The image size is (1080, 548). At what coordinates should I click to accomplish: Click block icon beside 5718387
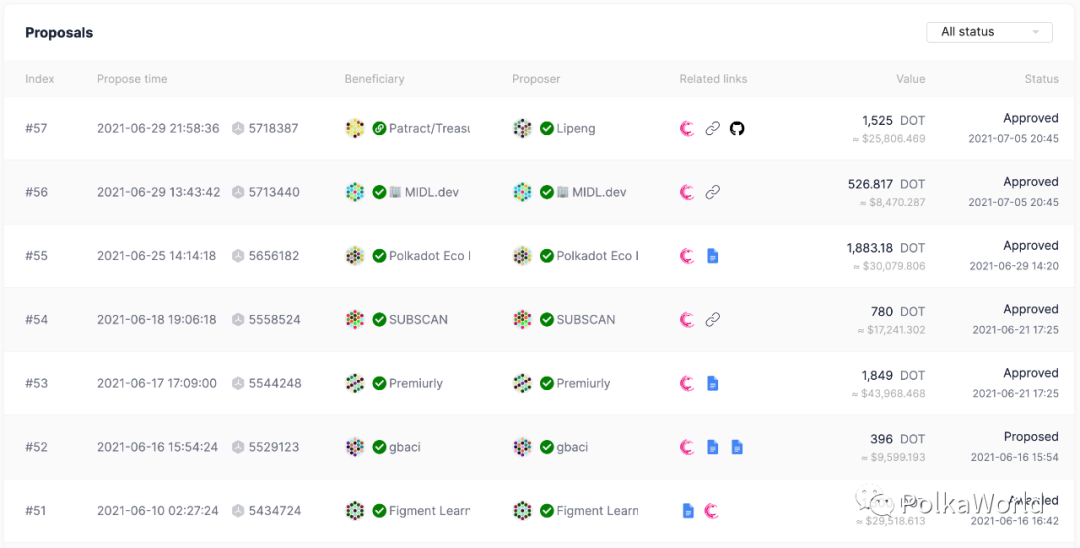coord(238,128)
